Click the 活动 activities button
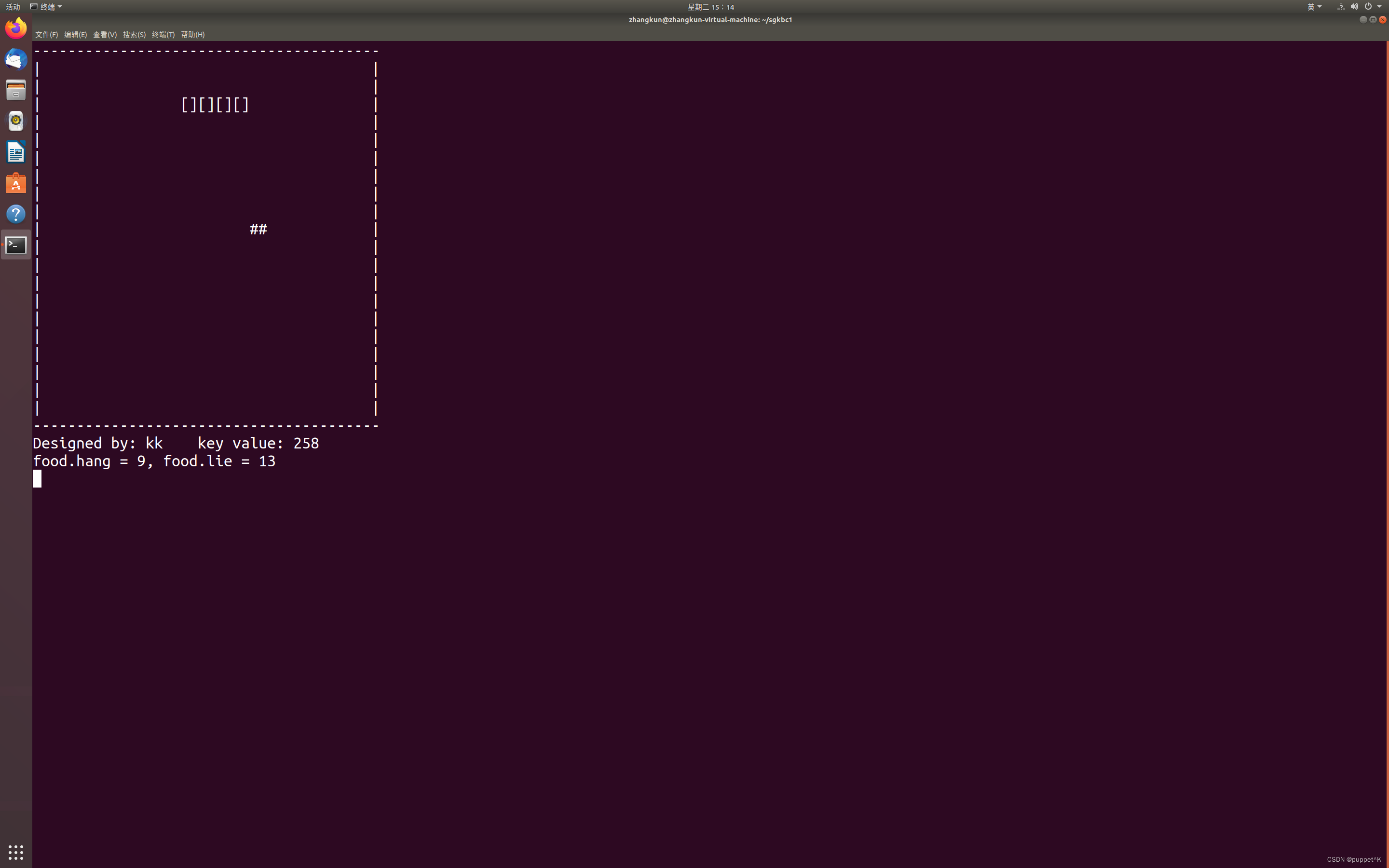 coord(13,7)
